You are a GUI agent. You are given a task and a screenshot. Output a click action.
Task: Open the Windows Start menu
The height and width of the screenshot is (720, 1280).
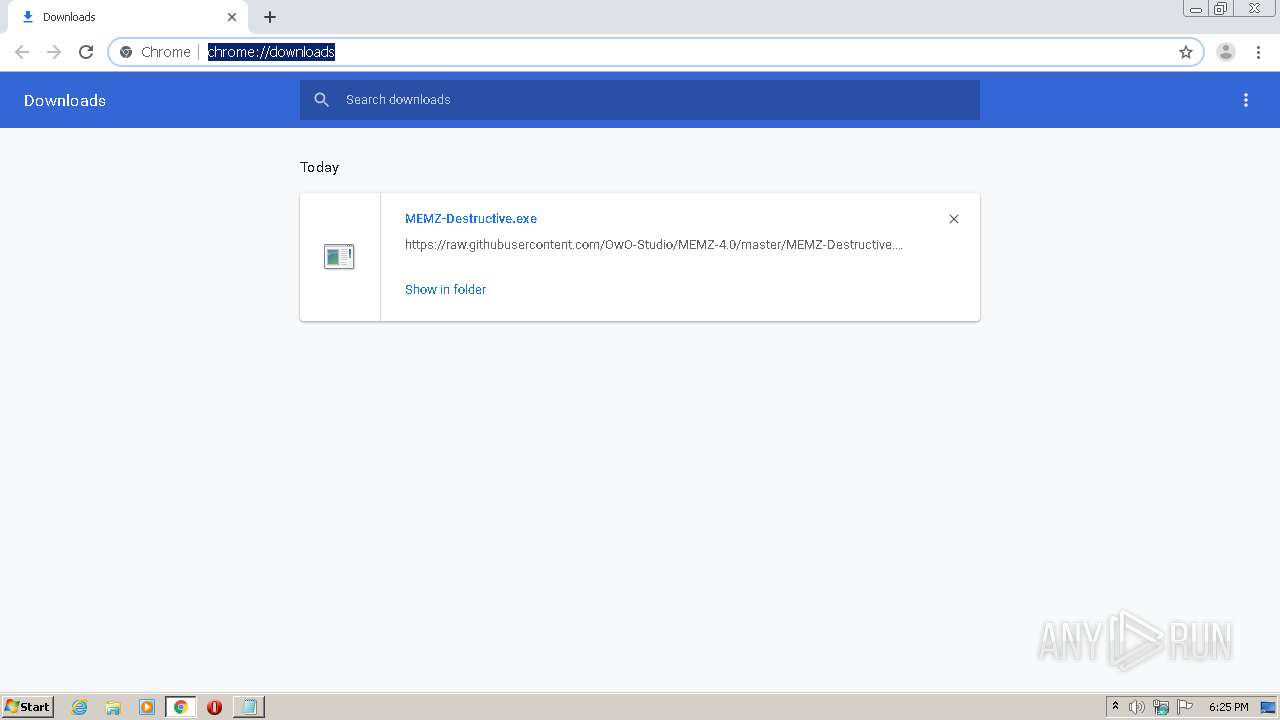[28, 707]
